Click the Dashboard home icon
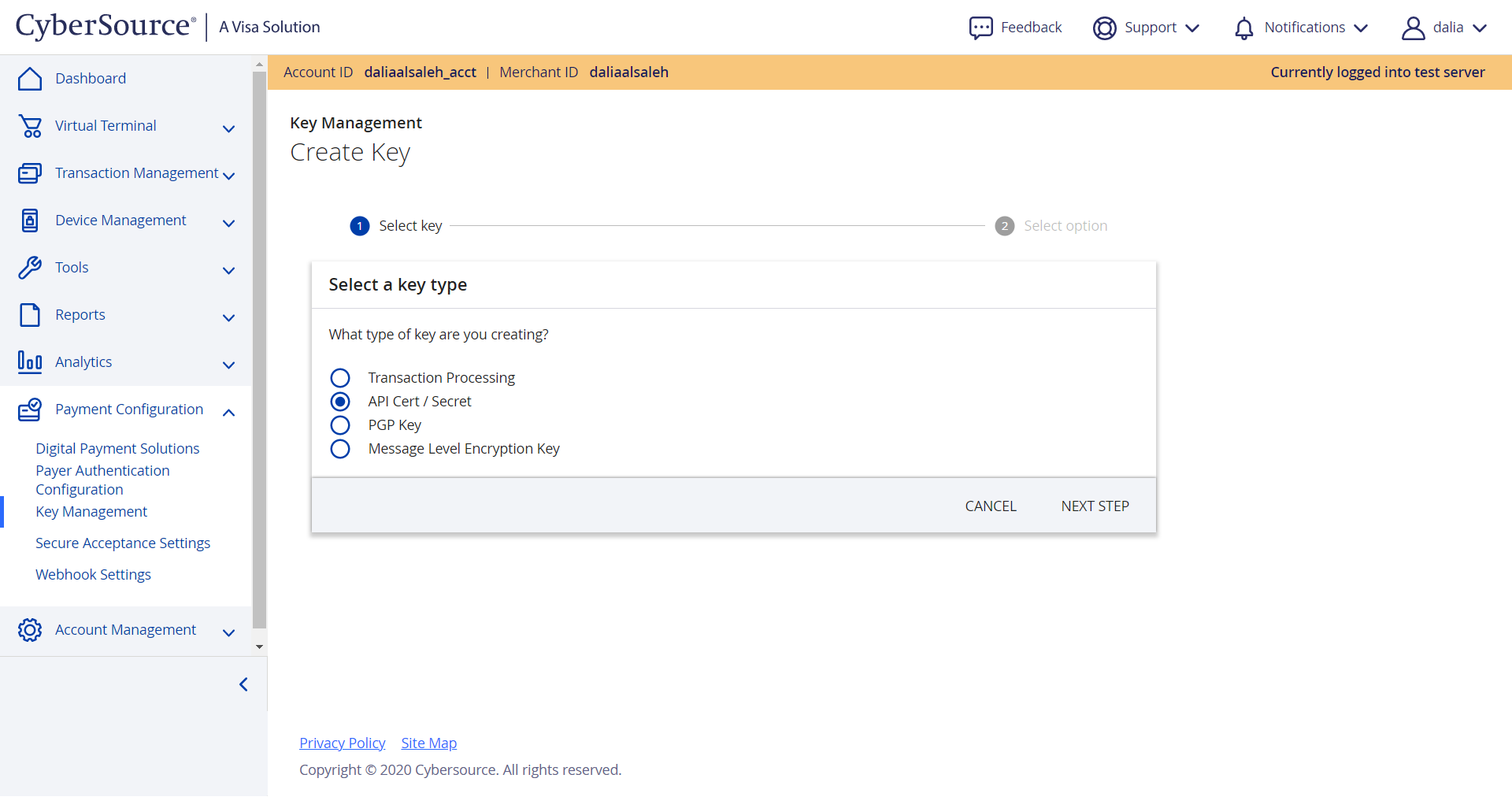 pos(30,79)
